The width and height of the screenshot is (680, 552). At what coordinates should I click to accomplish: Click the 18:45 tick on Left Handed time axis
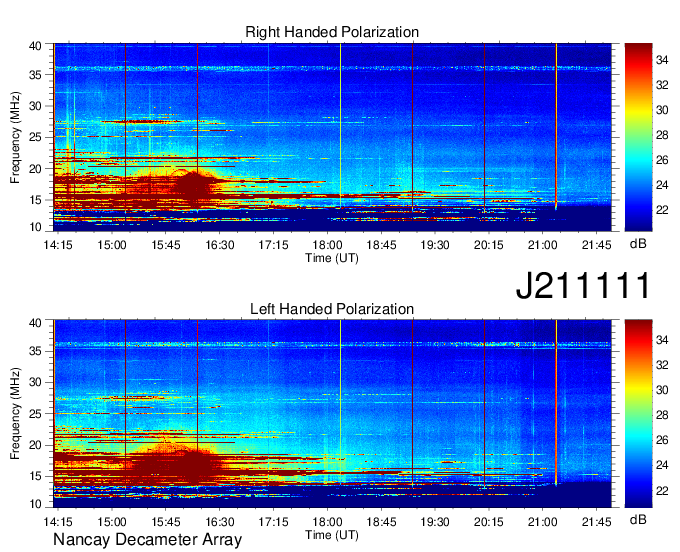381,522
